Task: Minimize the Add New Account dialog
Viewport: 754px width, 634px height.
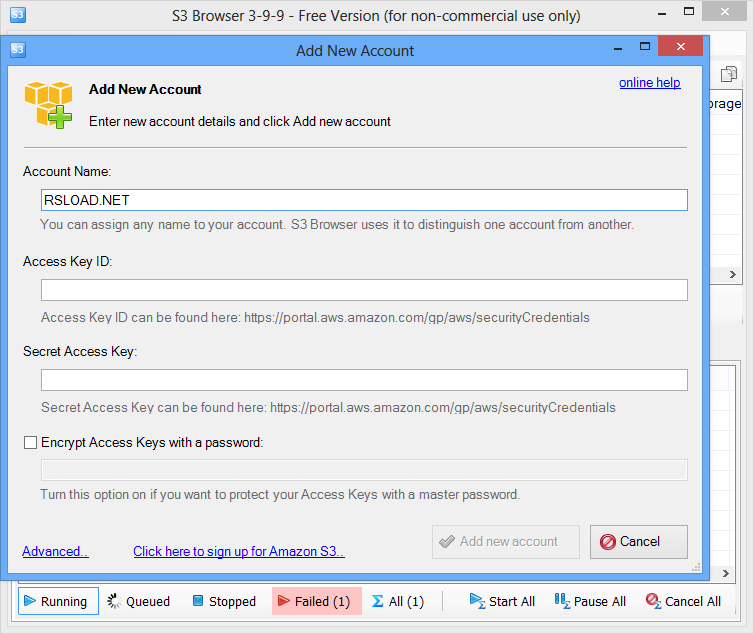Action: pos(618,49)
